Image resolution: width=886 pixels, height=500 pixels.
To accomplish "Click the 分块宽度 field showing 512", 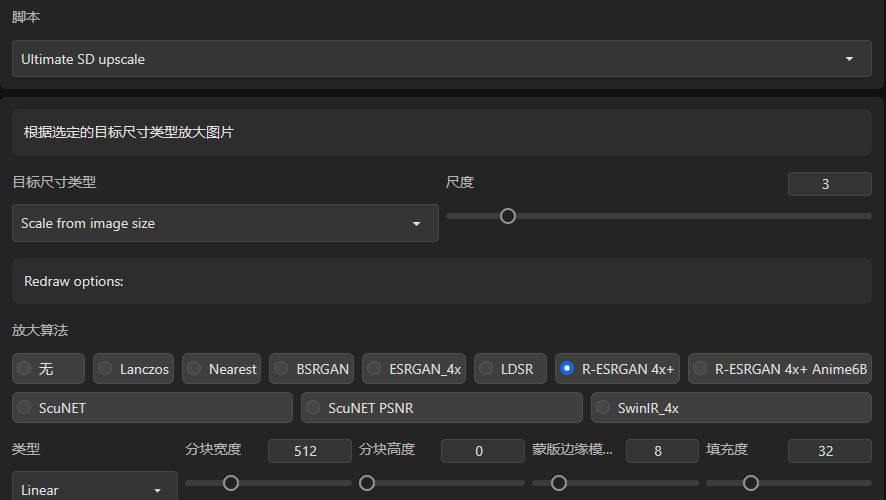I will pos(310,451).
